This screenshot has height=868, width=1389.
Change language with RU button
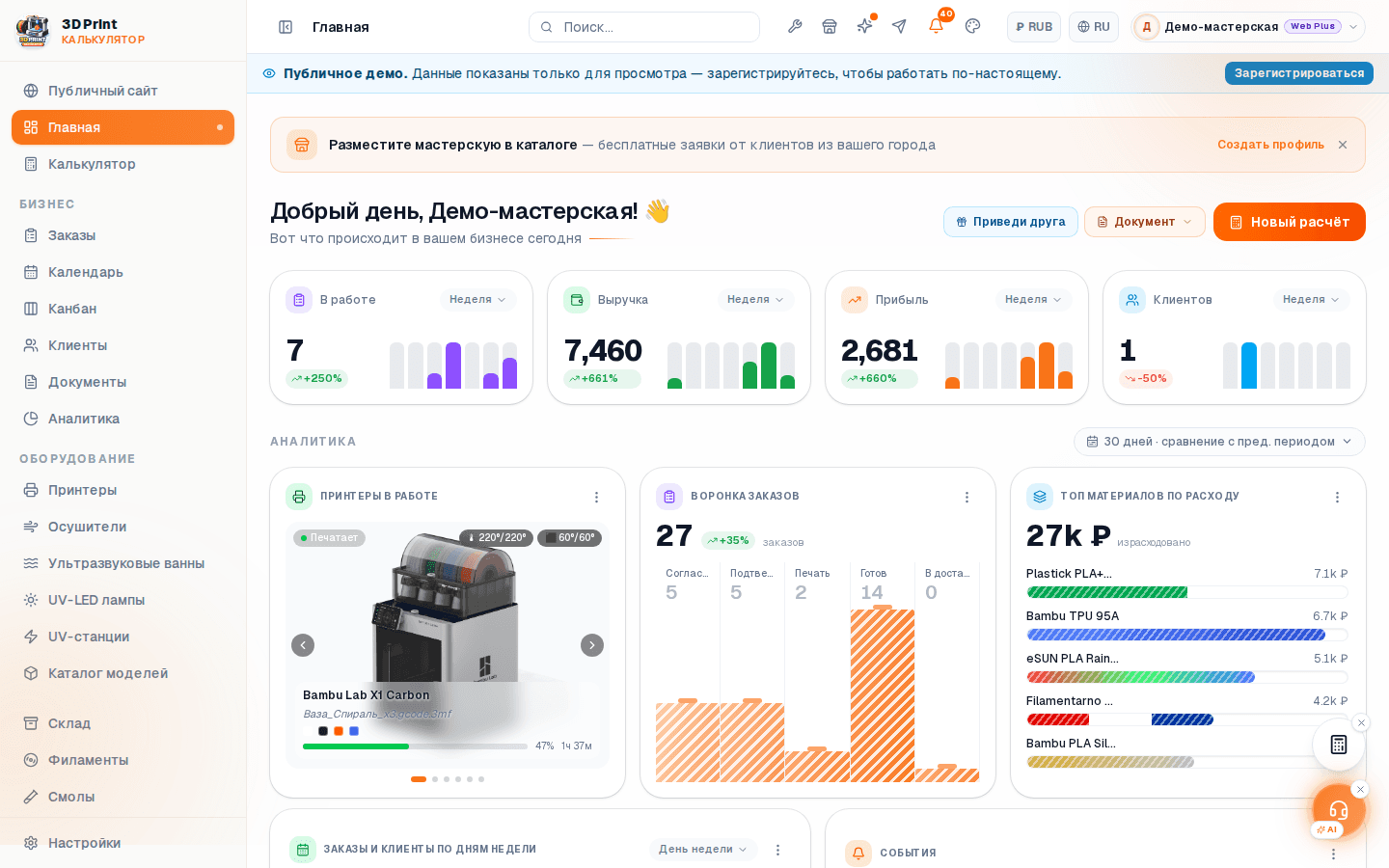tap(1094, 27)
